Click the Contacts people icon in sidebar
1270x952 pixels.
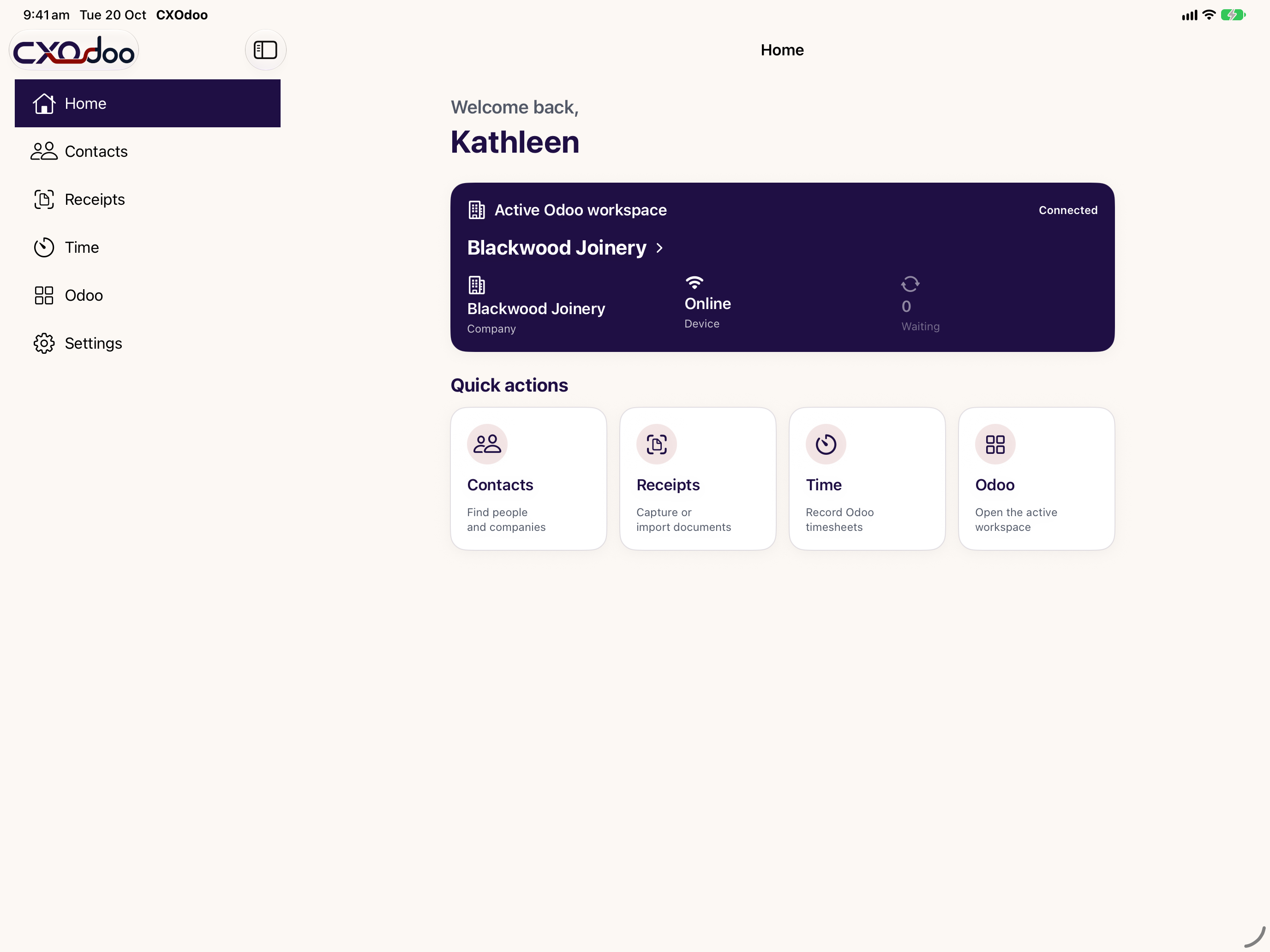pos(44,151)
